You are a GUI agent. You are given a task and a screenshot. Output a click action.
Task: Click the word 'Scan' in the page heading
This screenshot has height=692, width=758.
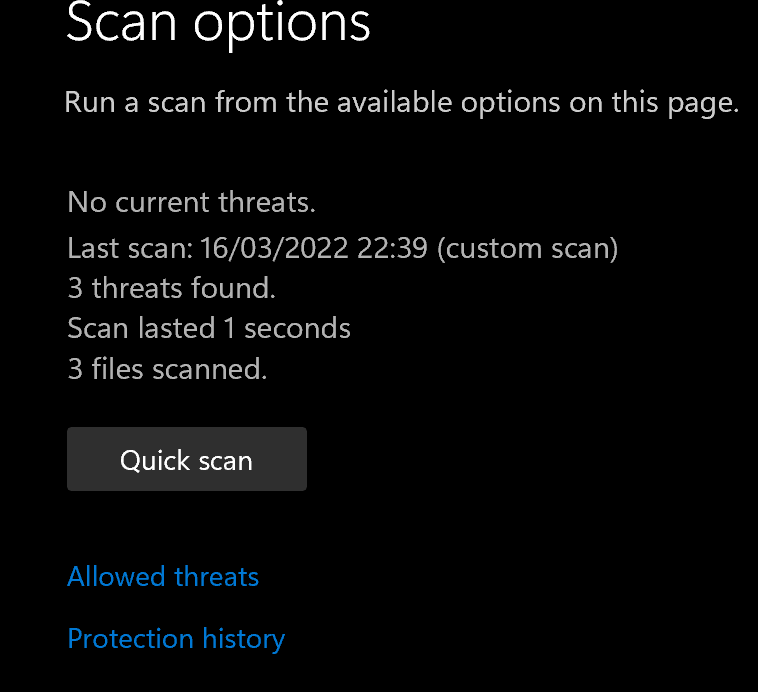coord(122,22)
